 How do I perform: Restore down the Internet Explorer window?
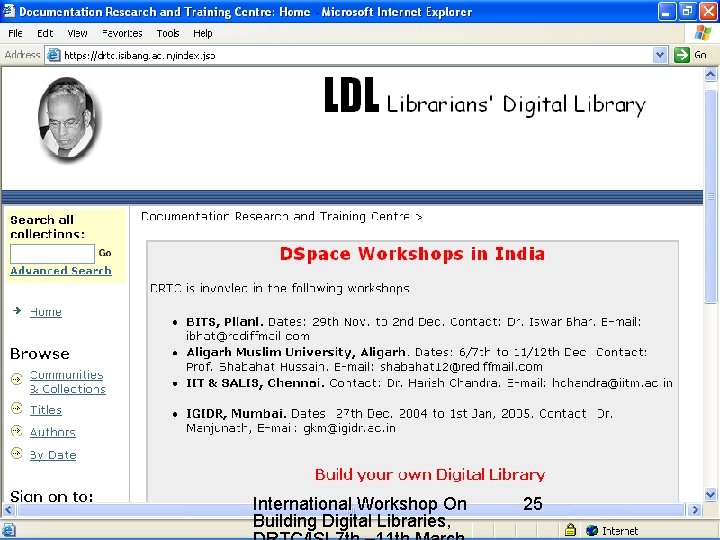[x=687, y=11]
